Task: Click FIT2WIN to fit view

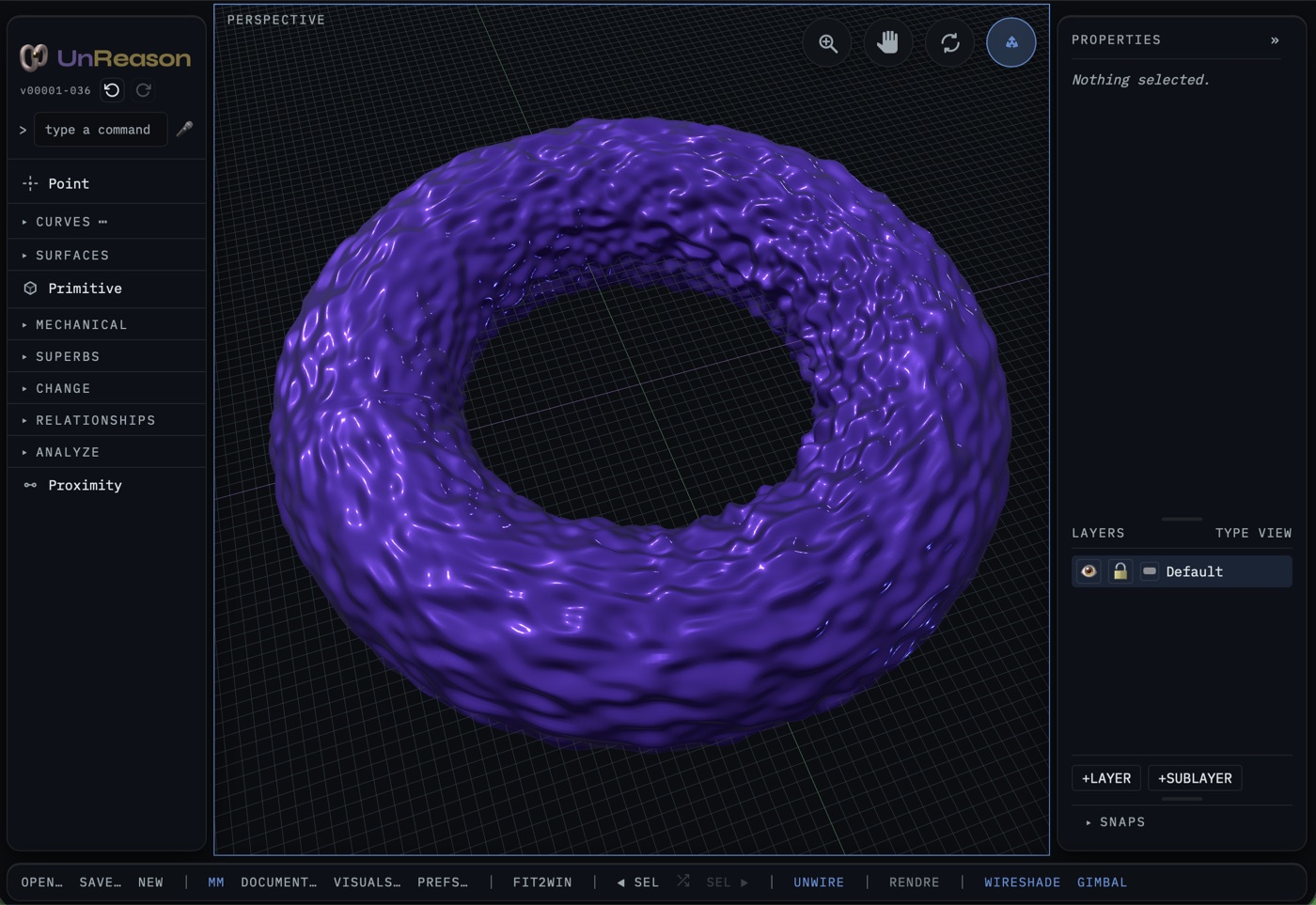Action: pyautogui.click(x=542, y=882)
